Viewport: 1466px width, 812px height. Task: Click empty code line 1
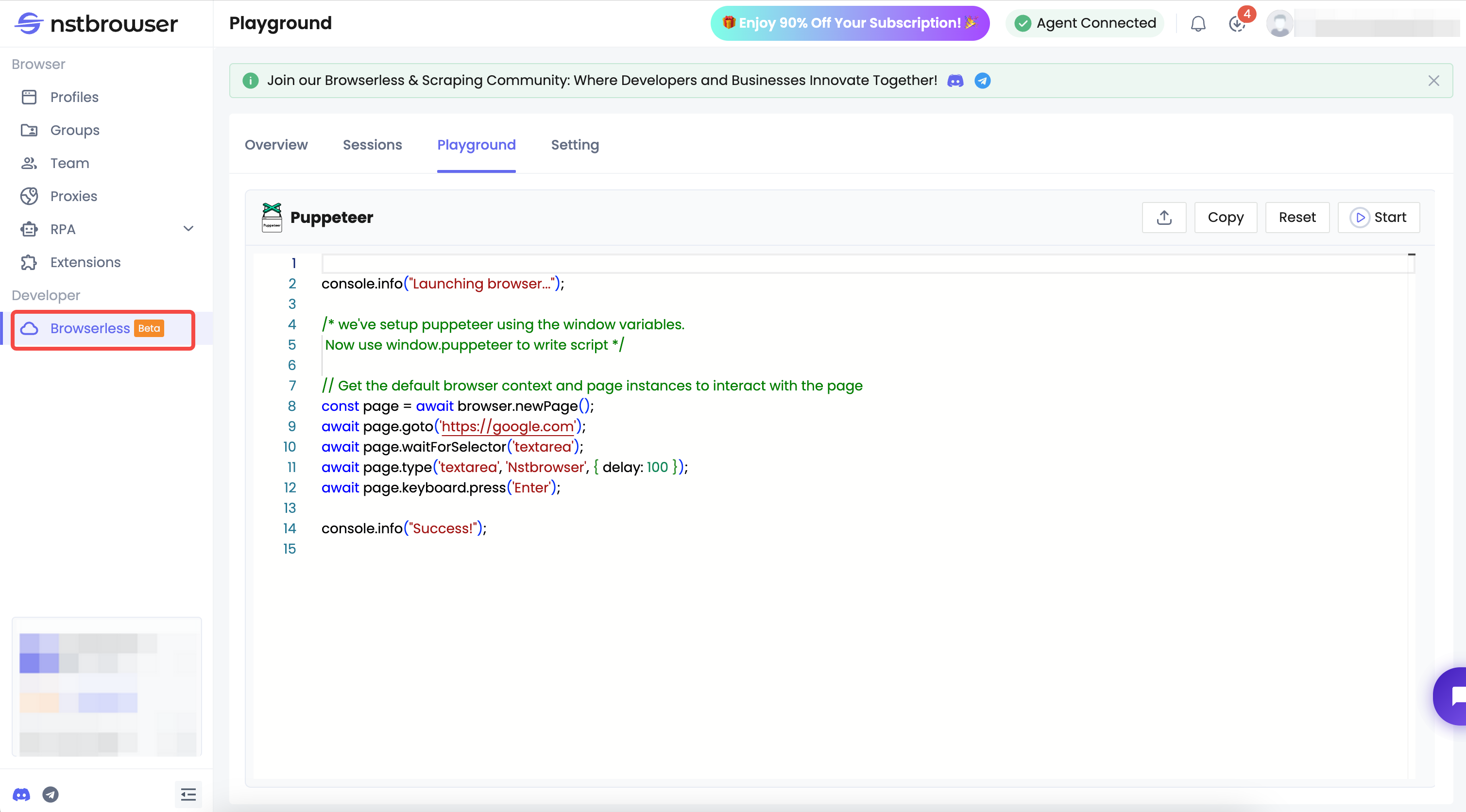tap(868, 263)
